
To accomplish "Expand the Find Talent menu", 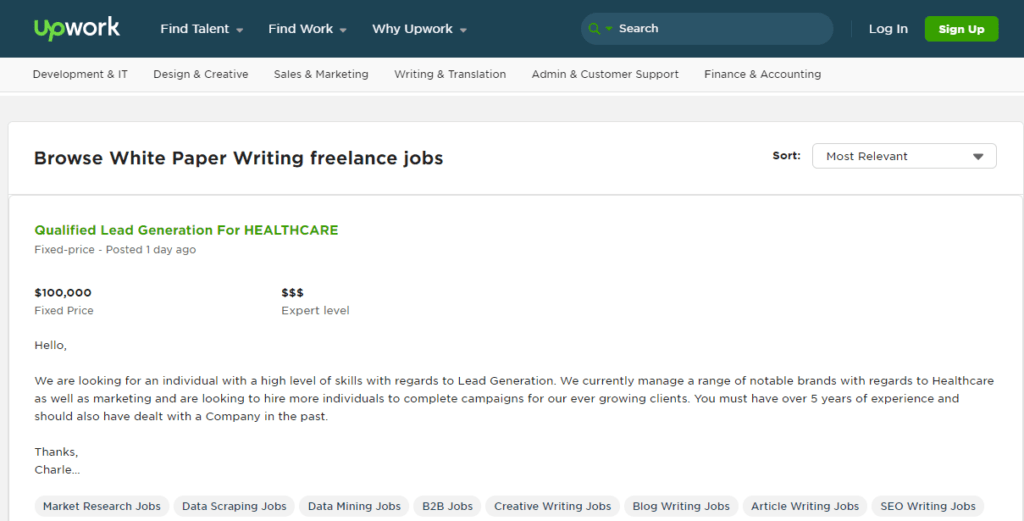I will [202, 29].
